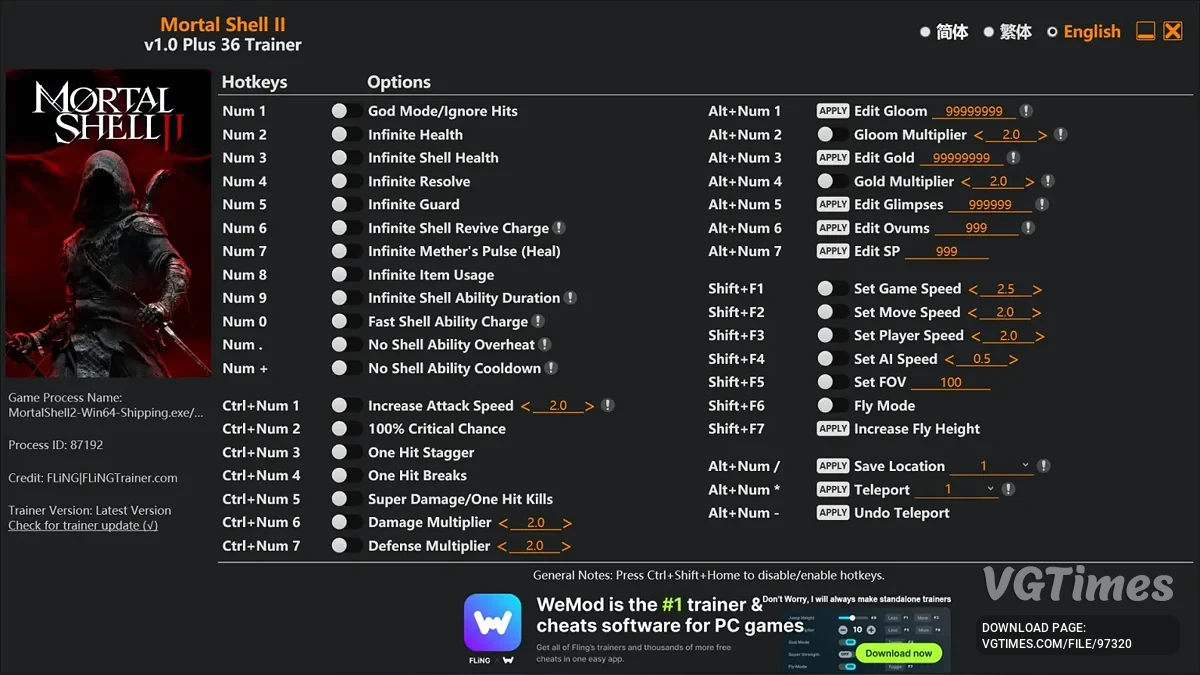Screen dimensions: 1200x675
Task: Click info icon for Increase Attack Speed
Action: coord(607,406)
